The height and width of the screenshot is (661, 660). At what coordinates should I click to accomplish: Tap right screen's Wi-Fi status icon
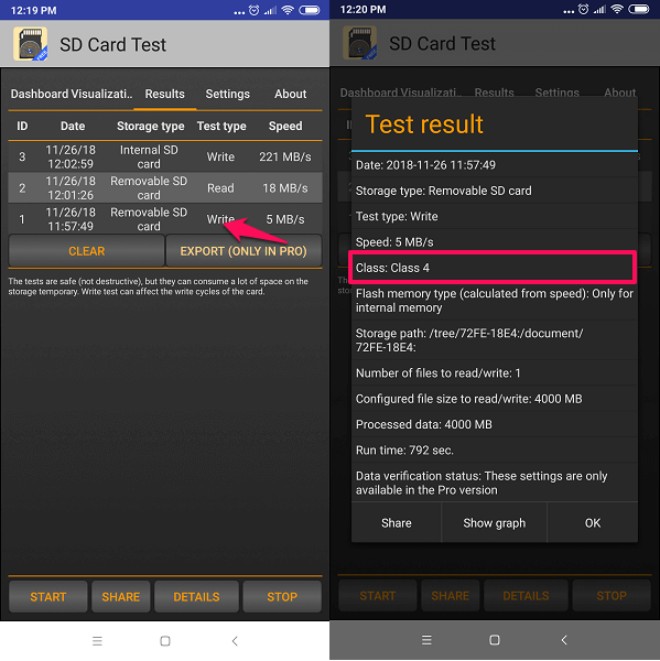[x=617, y=9]
